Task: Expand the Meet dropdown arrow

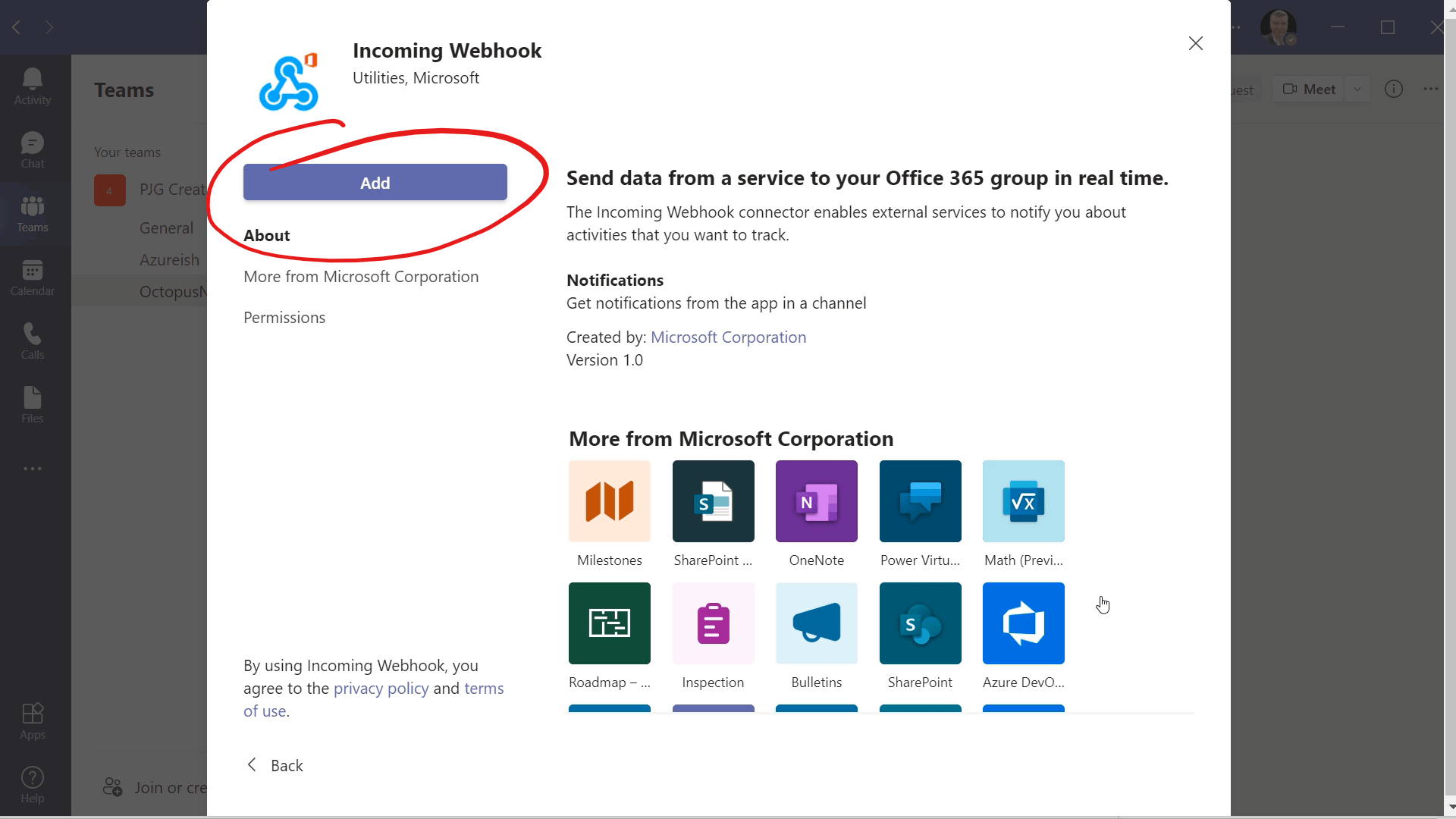Action: (x=1357, y=89)
